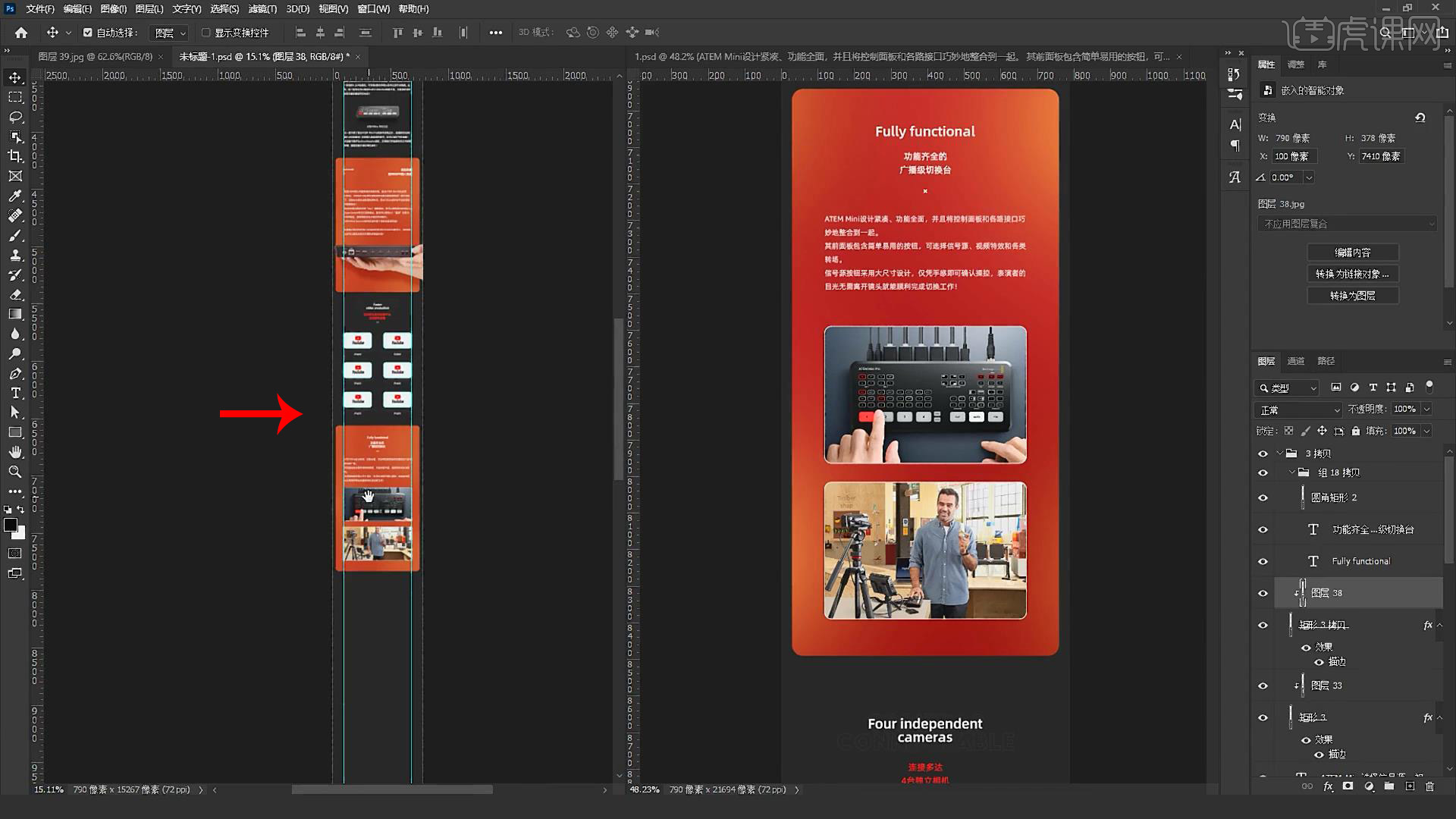1456x819 pixels.
Task: Open the layer comp dropdown 不应用图层复合
Action: pos(1347,224)
